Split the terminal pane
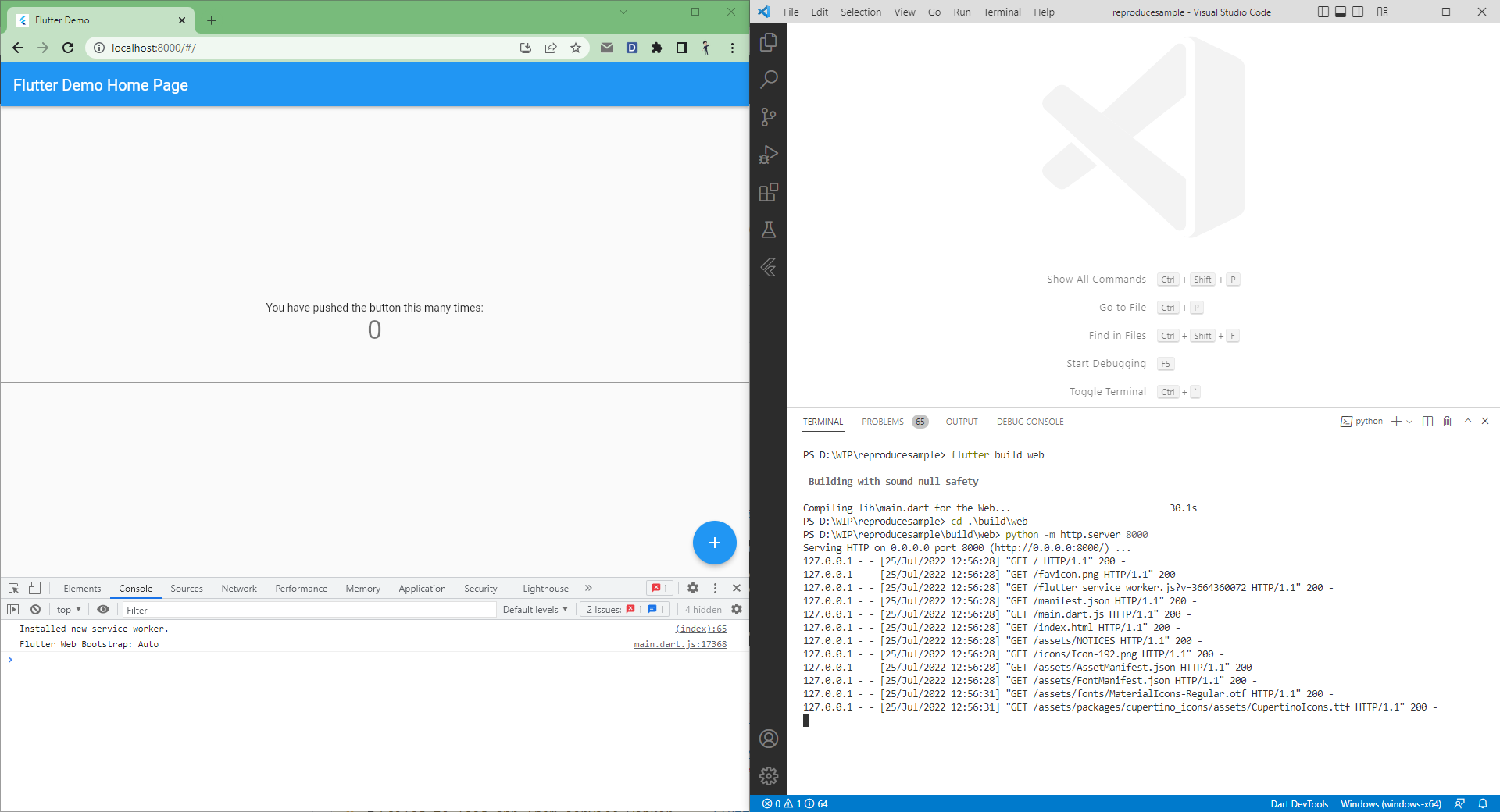This screenshot has height=812, width=1500. tap(1427, 421)
